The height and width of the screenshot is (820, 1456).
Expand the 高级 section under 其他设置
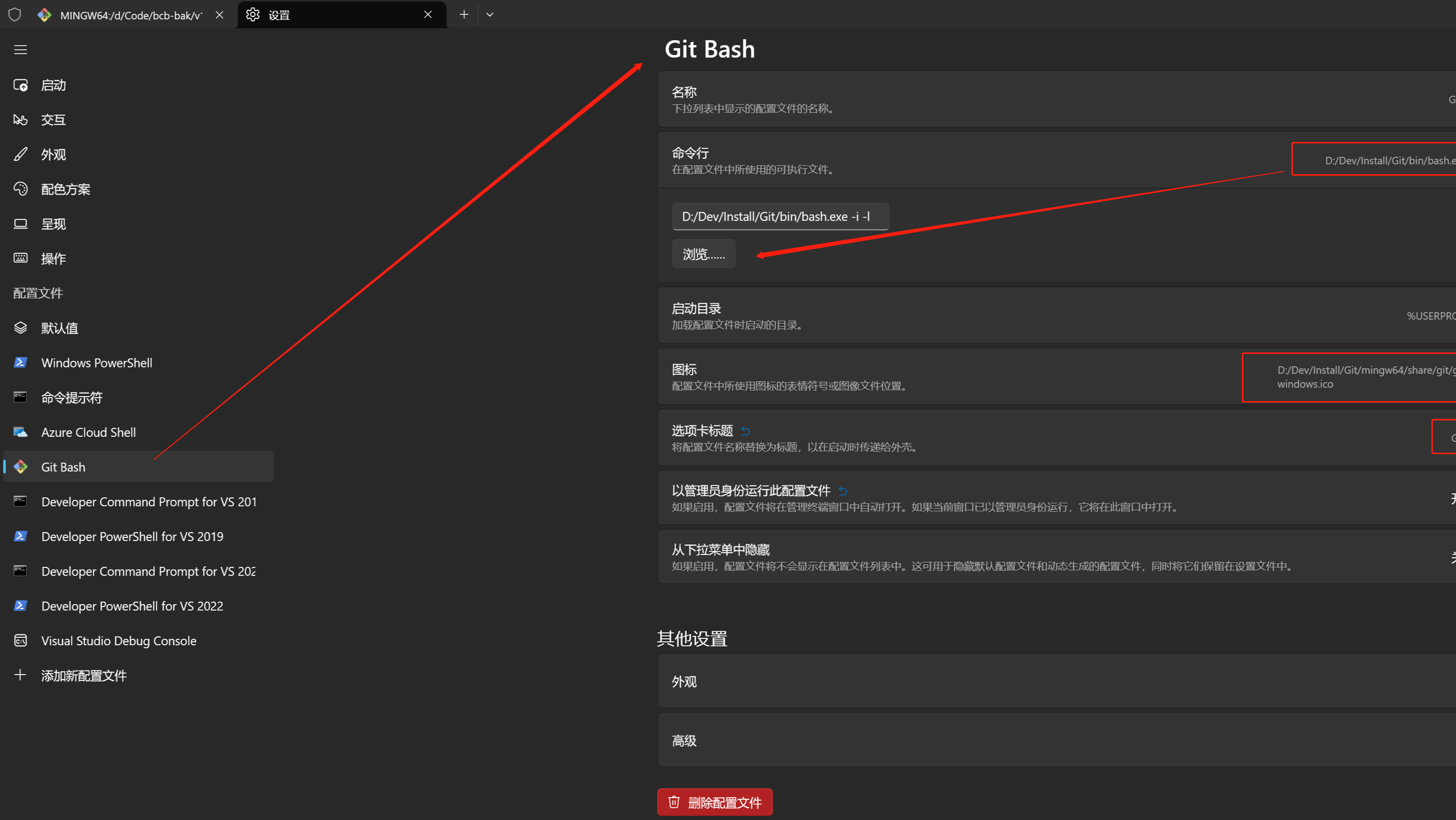click(685, 740)
